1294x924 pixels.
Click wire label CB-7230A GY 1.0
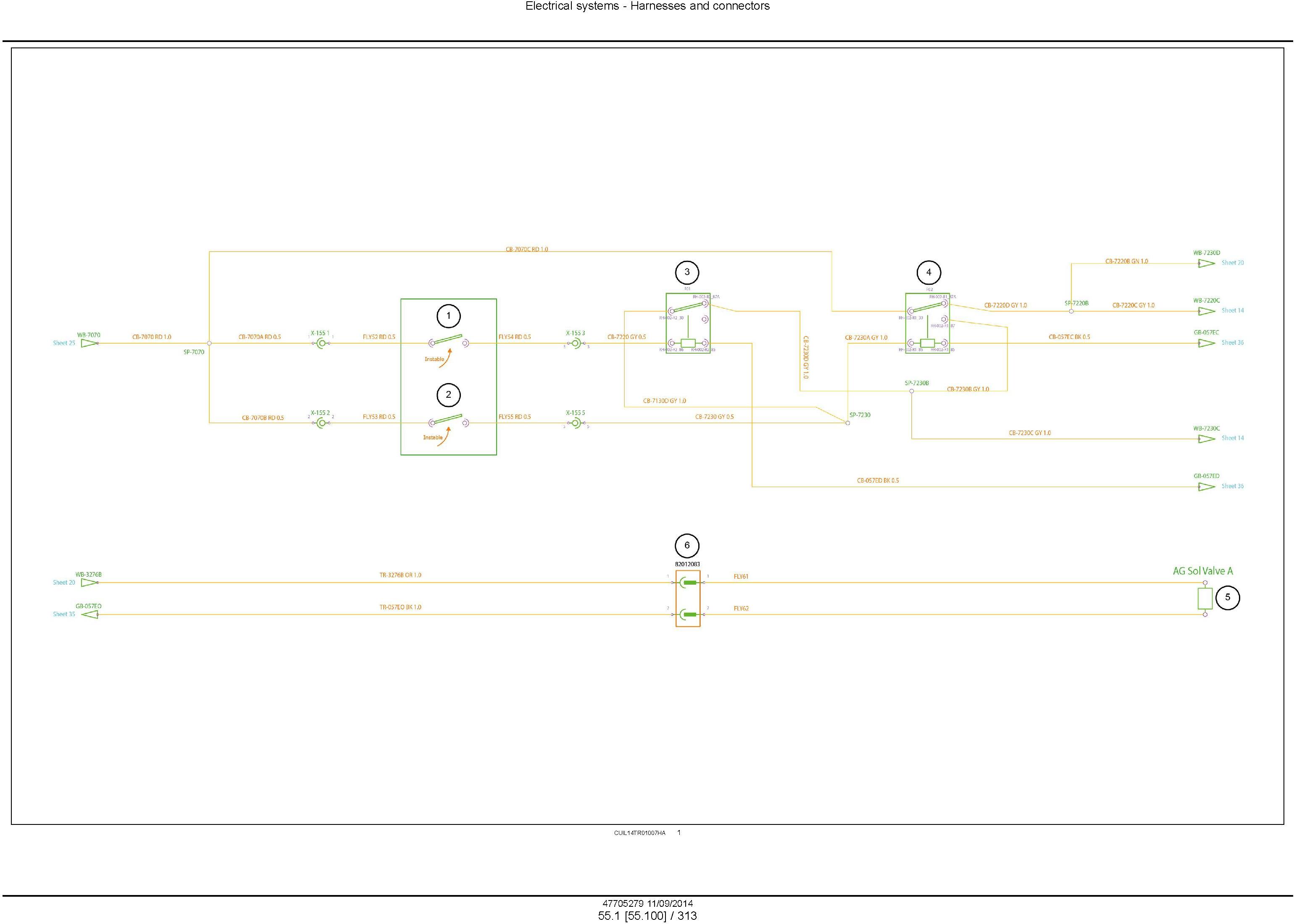(866, 338)
